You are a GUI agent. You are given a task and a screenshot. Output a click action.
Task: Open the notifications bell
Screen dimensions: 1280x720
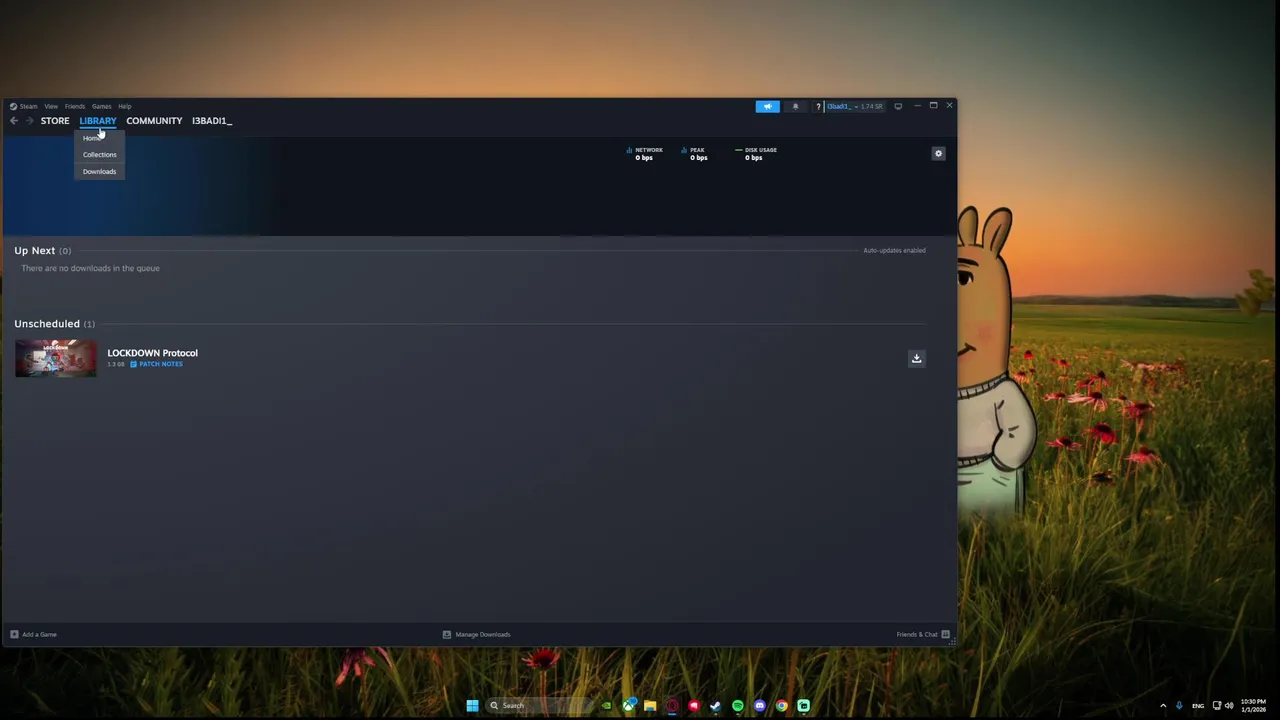pos(796,106)
